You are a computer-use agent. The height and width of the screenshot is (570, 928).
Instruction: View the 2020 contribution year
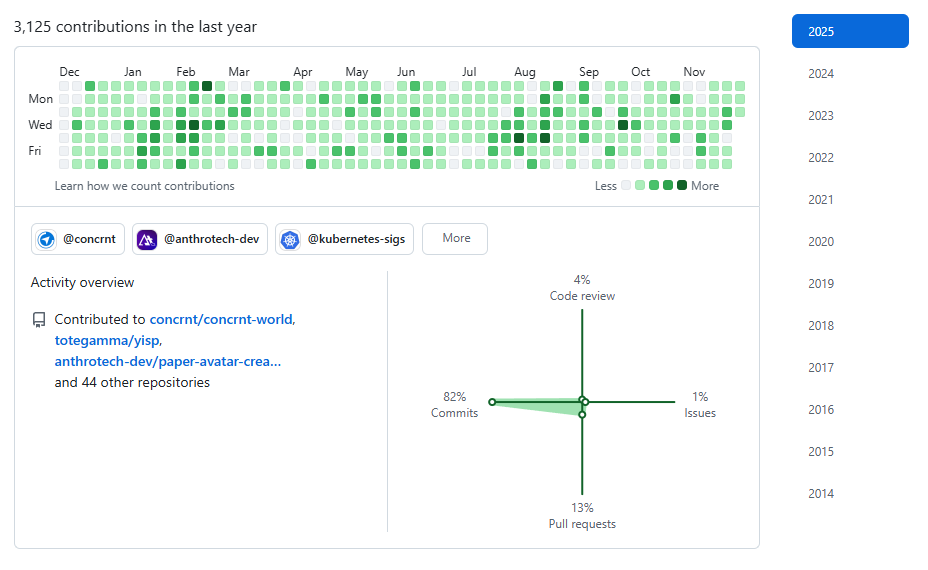pyautogui.click(x=821, y=242)
